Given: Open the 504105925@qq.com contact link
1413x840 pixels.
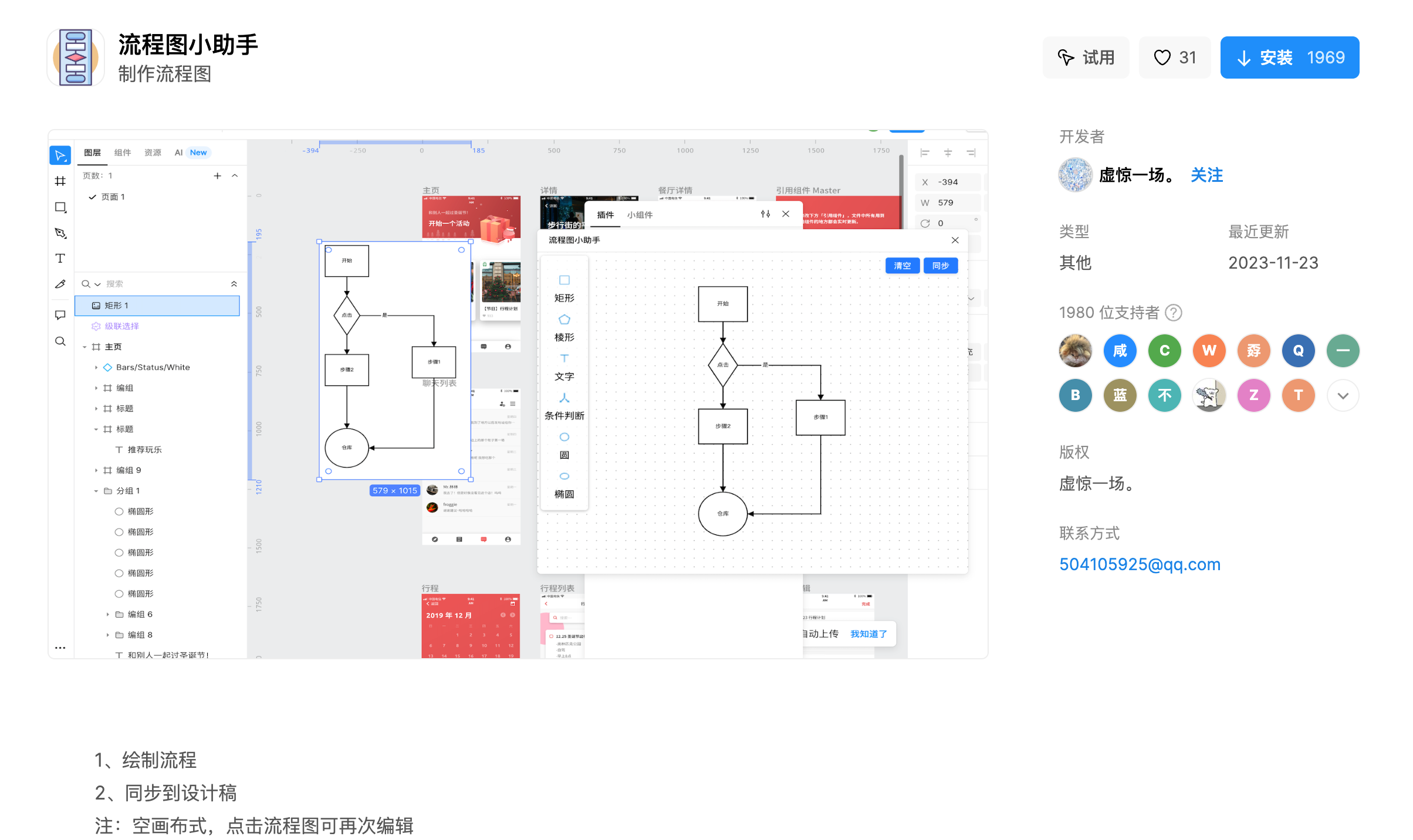Looking at the screenshot, I should point(1139,564).
